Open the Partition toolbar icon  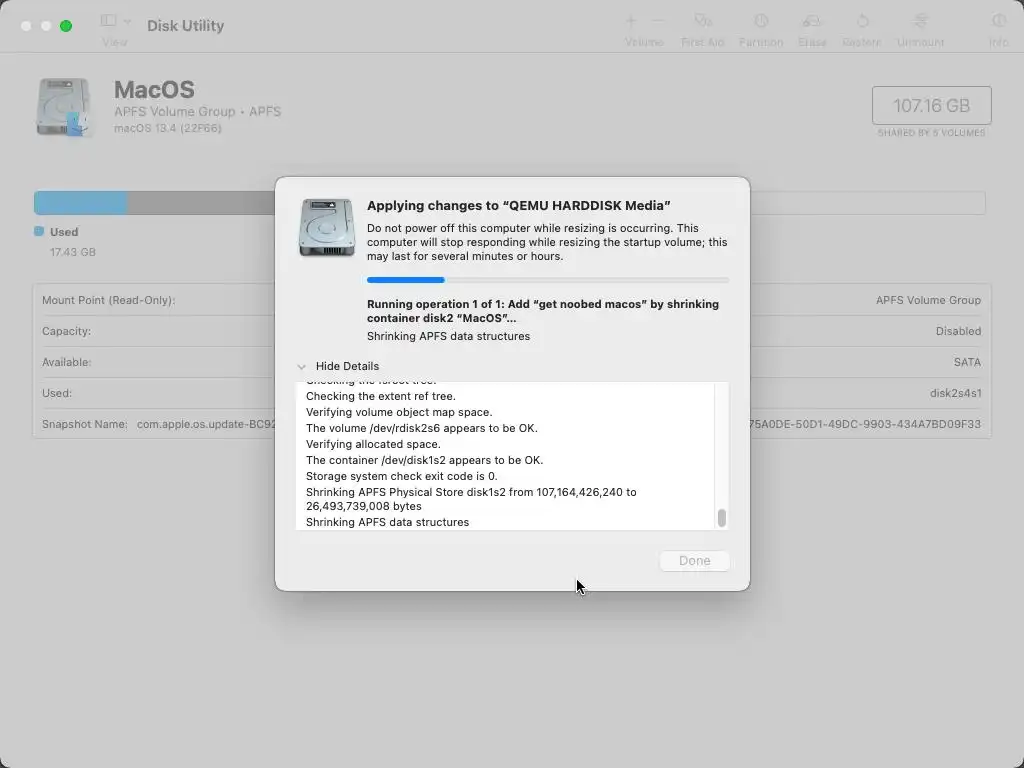pyautogui.click(x=761, y=21)
